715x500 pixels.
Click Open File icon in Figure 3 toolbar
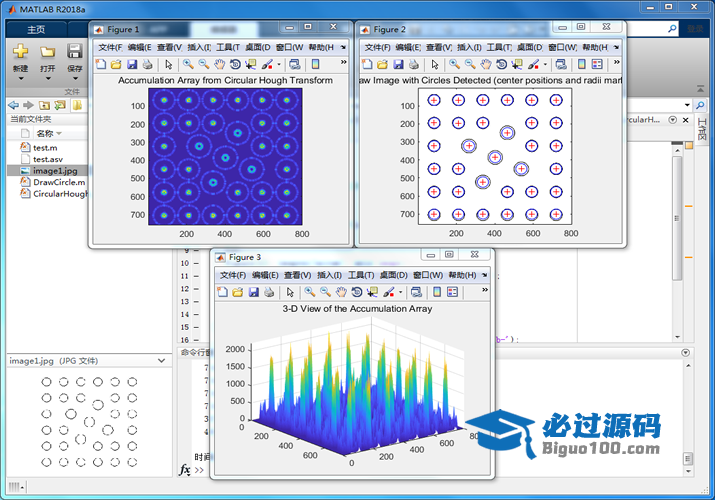238,292
